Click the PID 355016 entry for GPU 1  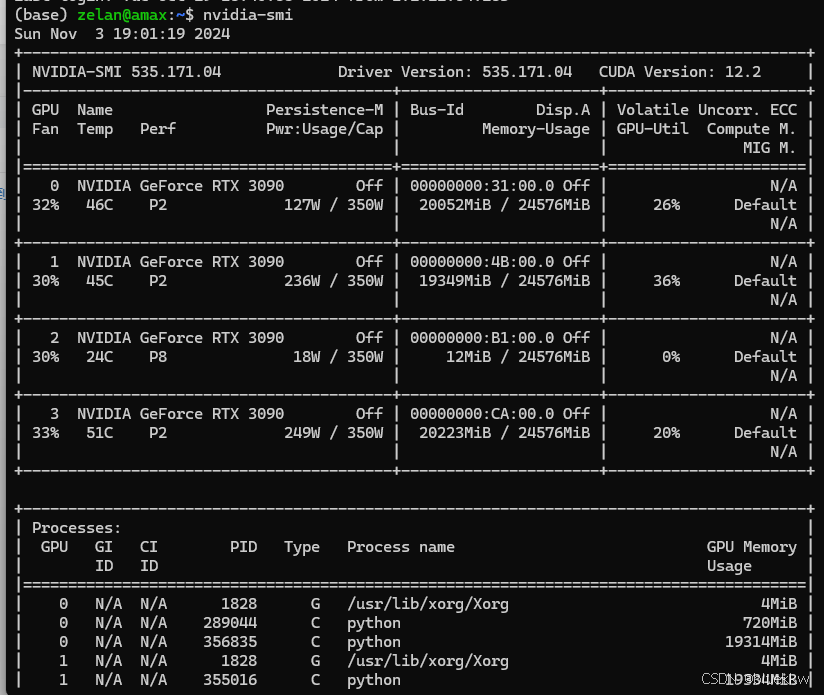point(230,680)
